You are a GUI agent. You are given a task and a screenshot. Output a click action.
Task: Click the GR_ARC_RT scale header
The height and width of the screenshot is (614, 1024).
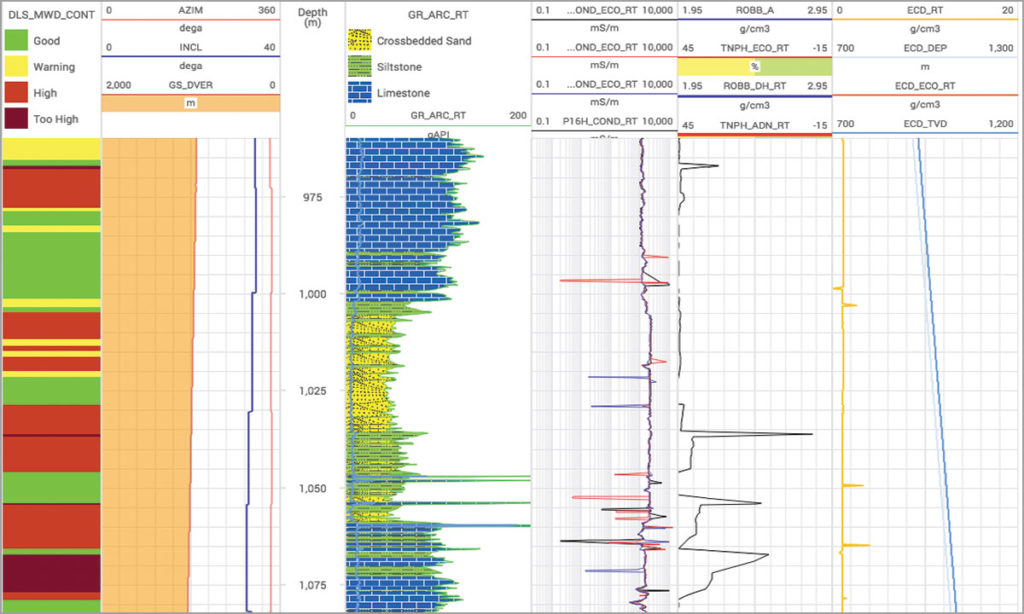point(438,115)
